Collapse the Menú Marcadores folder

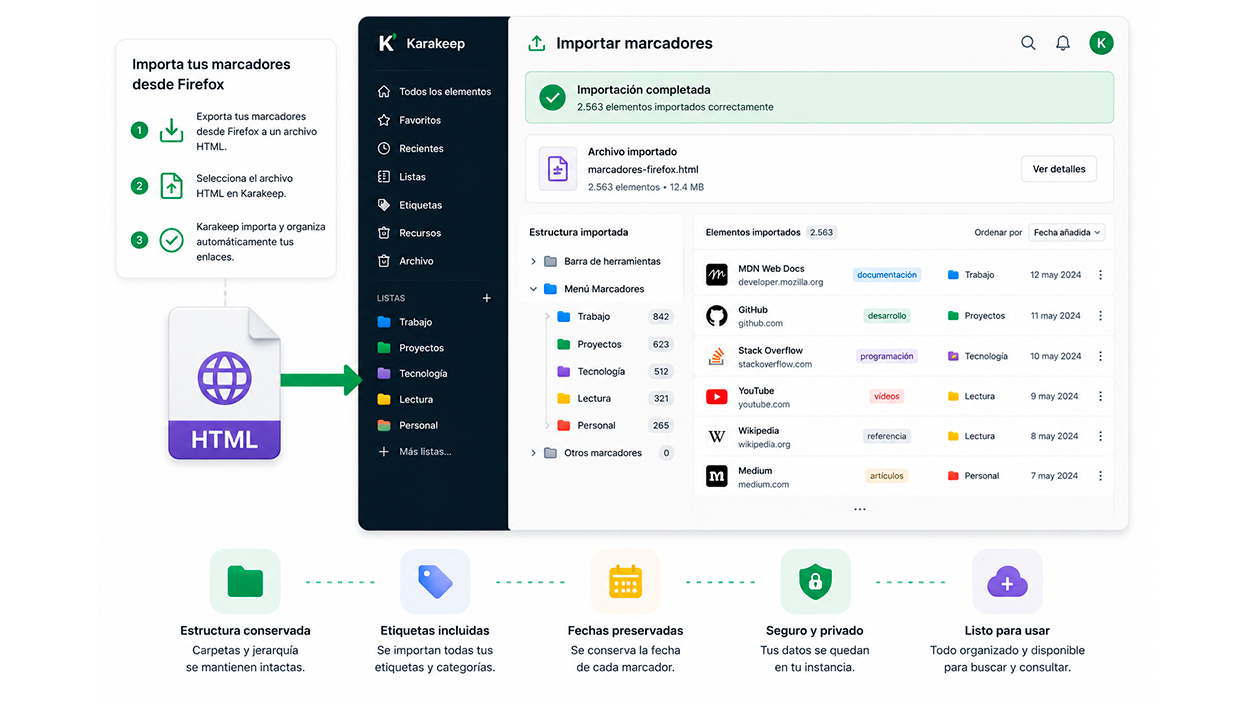tap(533, 289)
